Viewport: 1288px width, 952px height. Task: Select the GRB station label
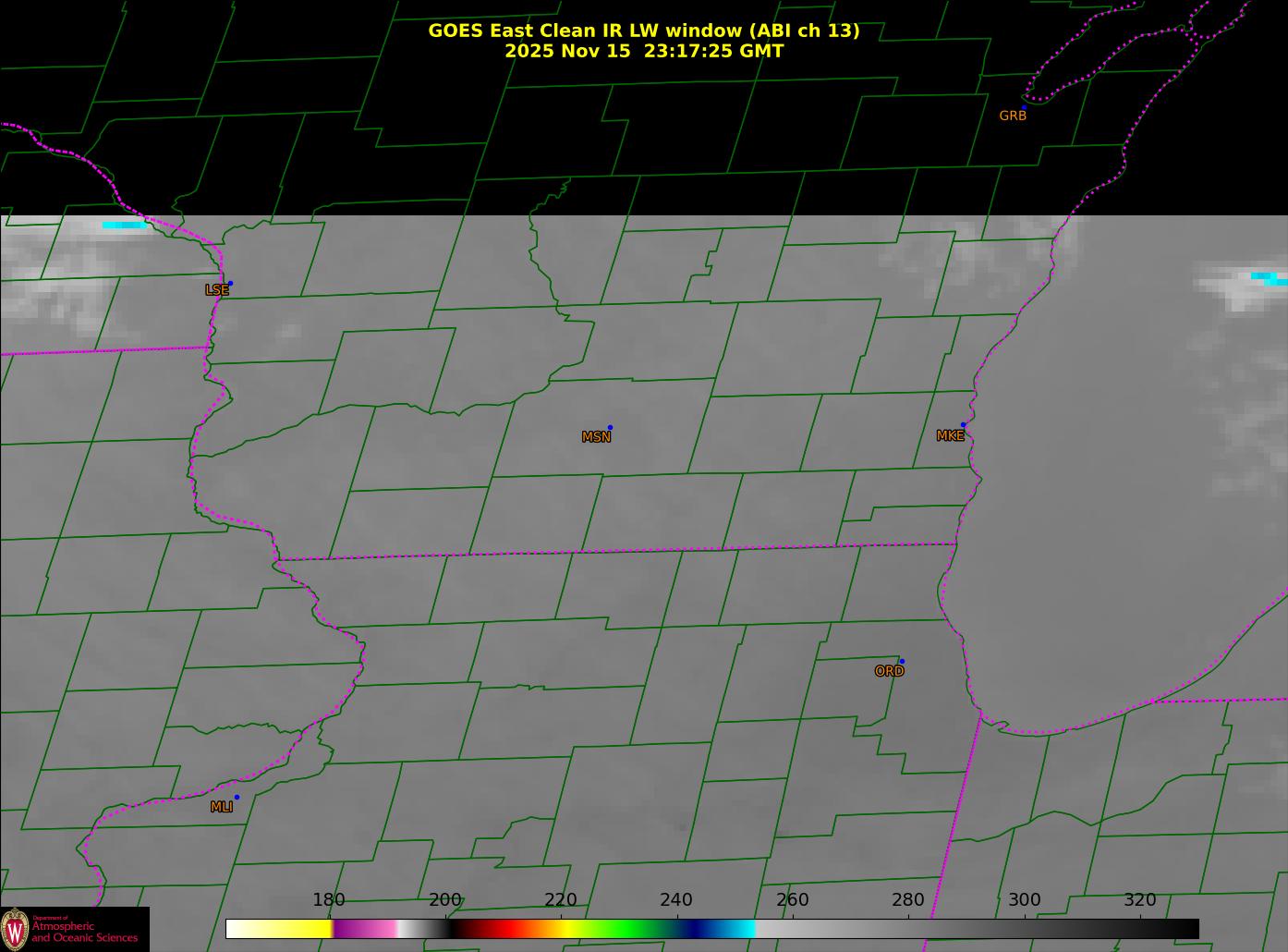point(1013,116)
